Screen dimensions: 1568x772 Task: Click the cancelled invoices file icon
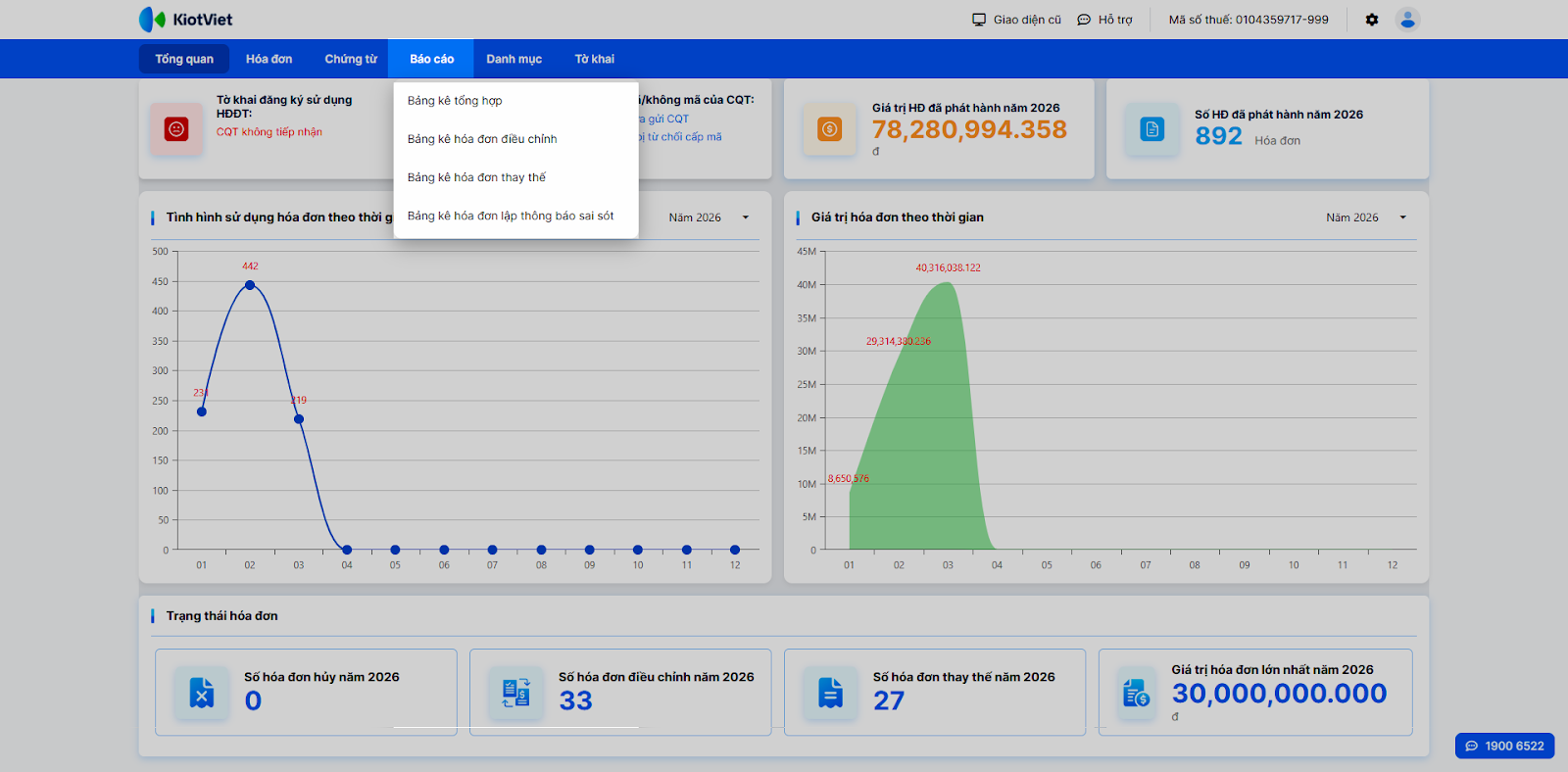pyautogui.click(x=202, y=693)
